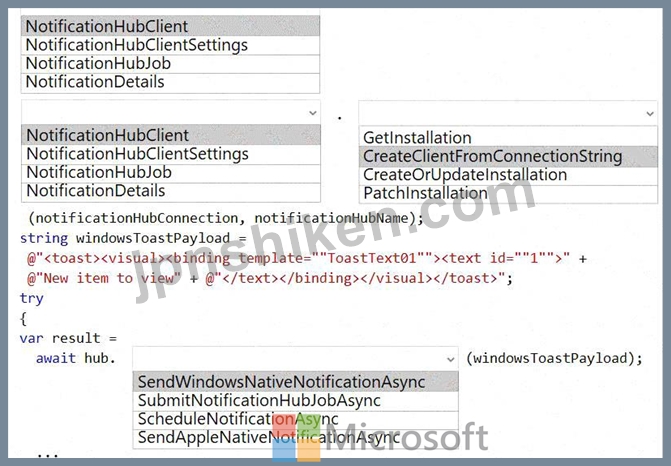671x466 pixels.
Task: Select SendAppleNativeNotificationAsync option
Action: point(295,438)
